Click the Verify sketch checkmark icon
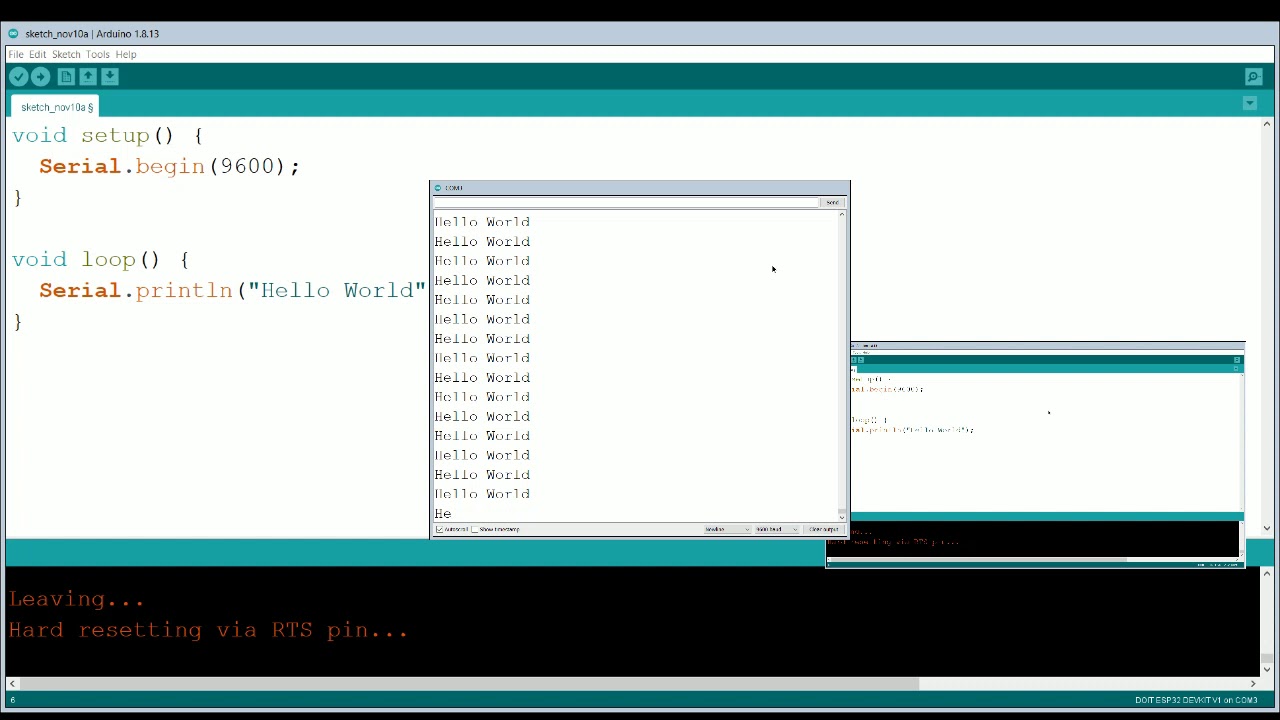The image size is (1280, 720). [x=18, y=77]
